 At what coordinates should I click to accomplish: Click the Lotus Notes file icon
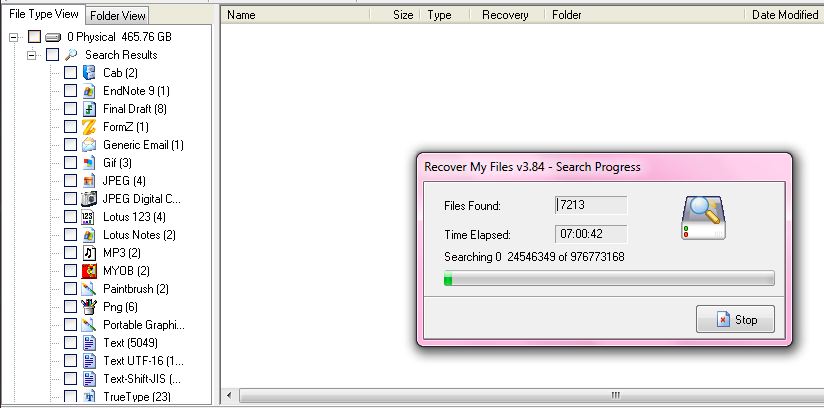tap(89, 235)
